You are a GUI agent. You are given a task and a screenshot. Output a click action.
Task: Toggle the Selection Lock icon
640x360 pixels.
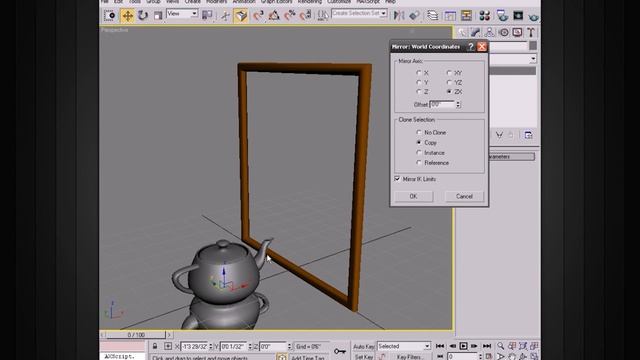pos(155,347)
